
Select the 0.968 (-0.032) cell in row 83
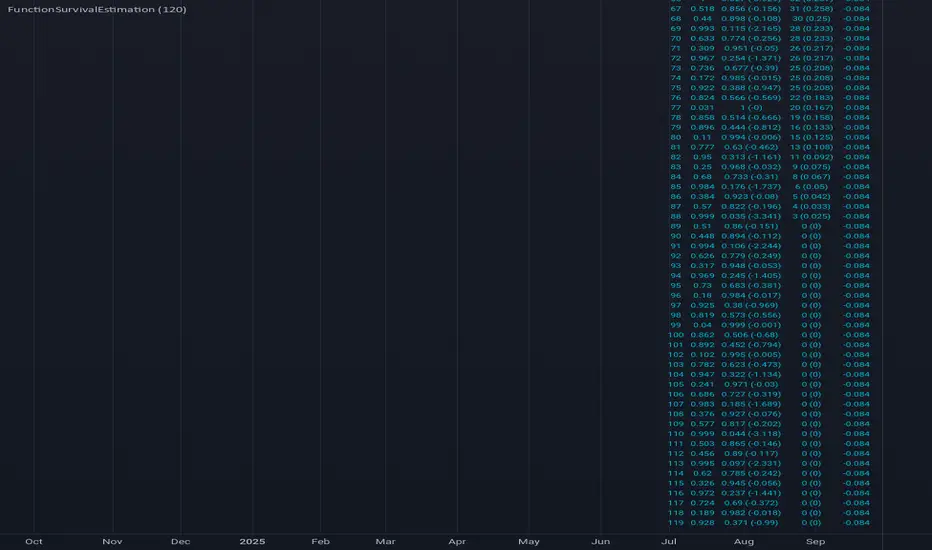coord(751,167)
